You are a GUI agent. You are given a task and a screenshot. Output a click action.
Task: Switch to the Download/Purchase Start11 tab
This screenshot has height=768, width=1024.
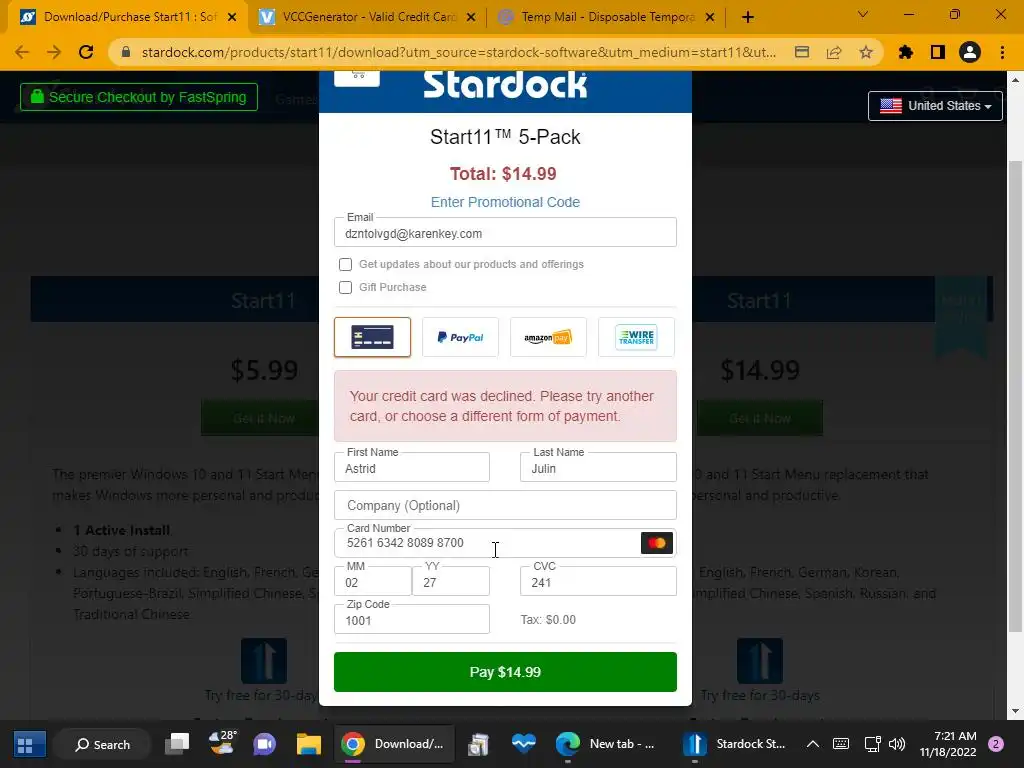(128, 17)
